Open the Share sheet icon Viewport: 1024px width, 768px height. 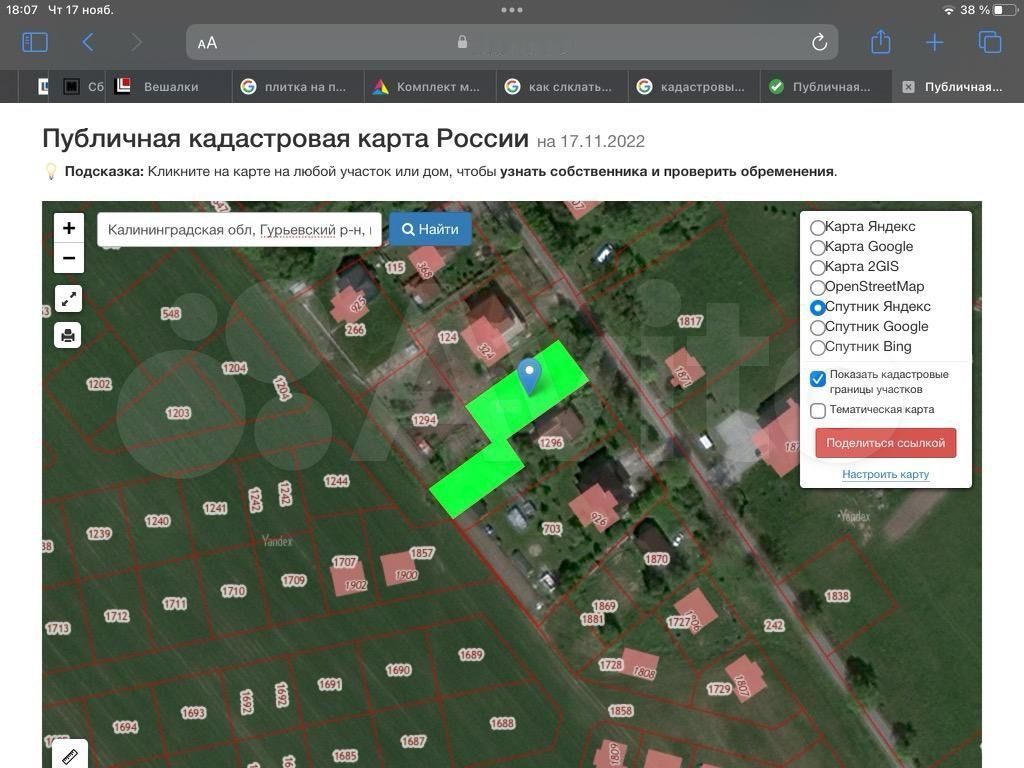[x=880, y=42]
